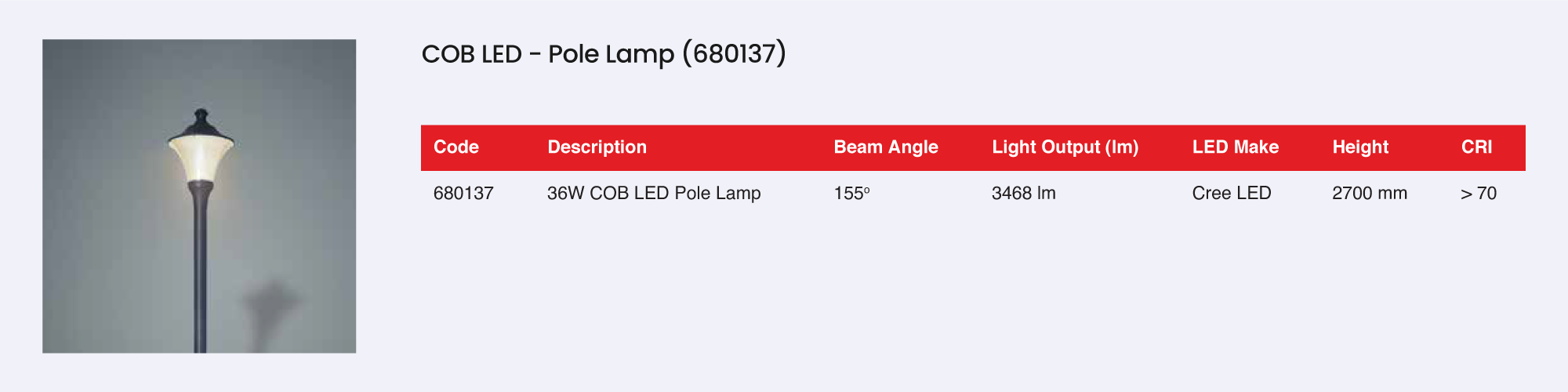
Task: Click the Code column header
Action: tap(456, 147)
